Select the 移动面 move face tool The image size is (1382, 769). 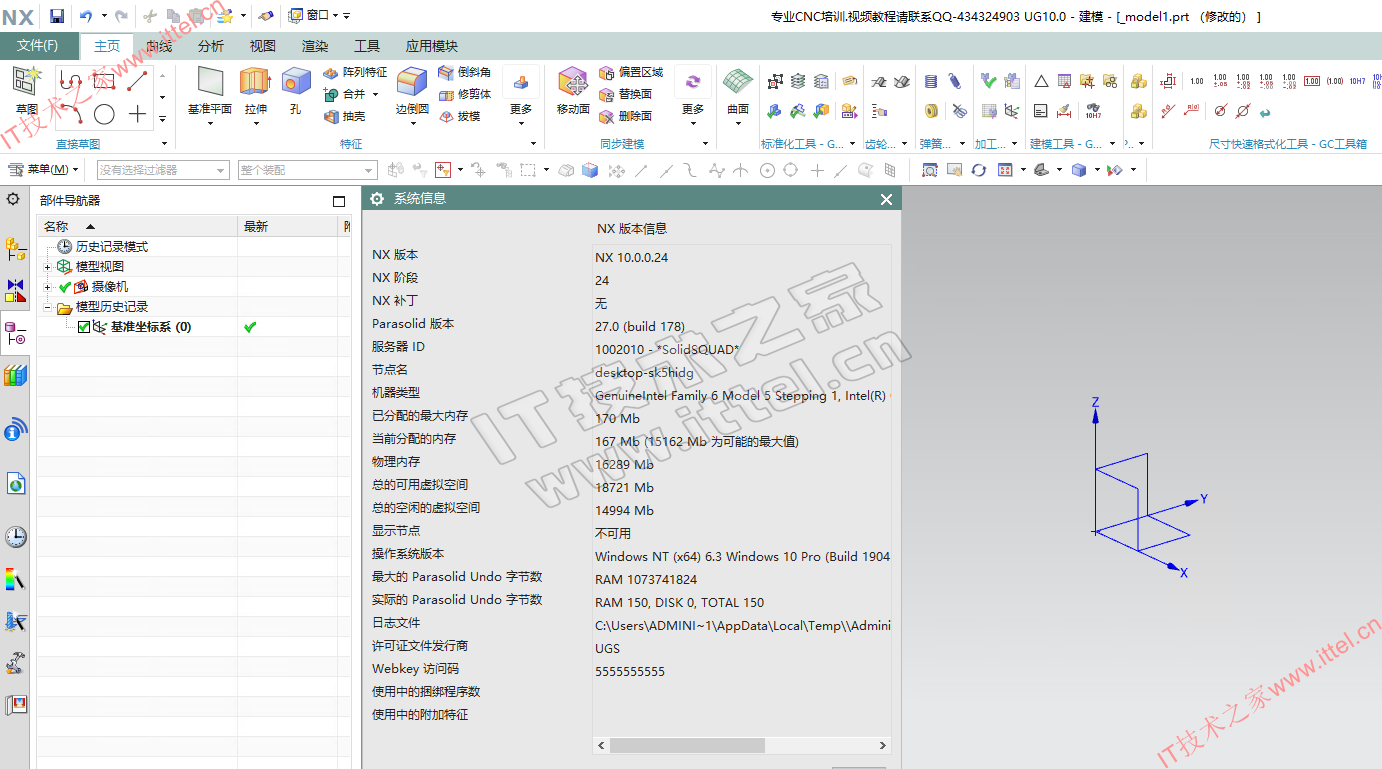pyautogui.click(x=573, y=91)
